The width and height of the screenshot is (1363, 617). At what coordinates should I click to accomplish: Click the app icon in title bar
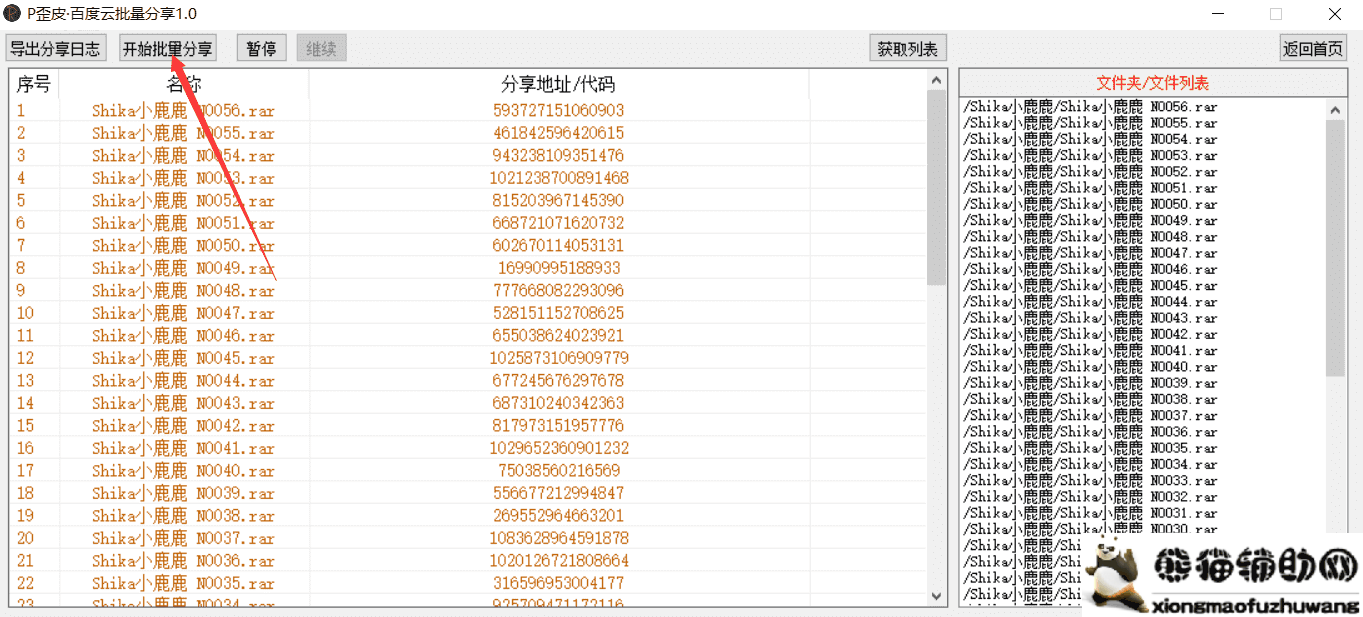pyautogui.click(x=12, y=13)
